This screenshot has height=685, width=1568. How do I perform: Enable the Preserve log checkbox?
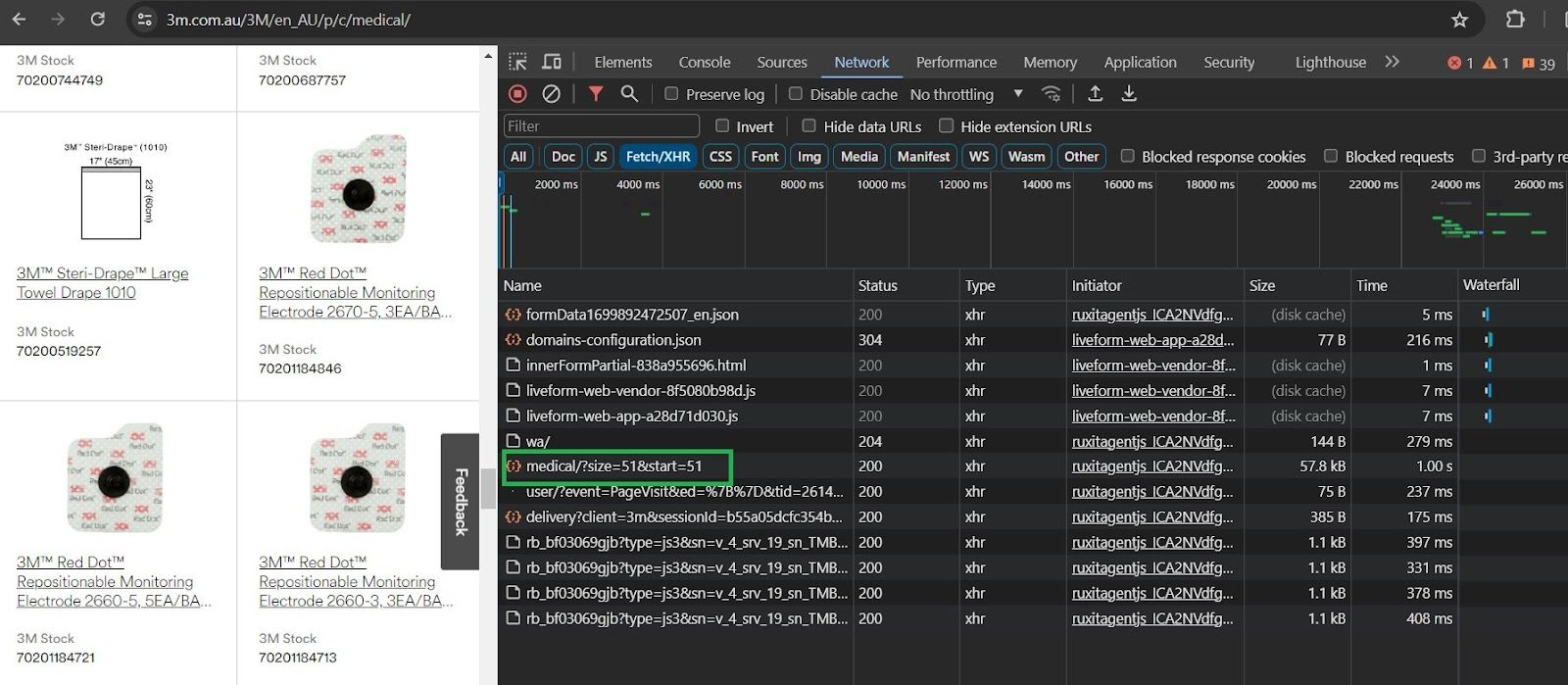tap(671, 94)
